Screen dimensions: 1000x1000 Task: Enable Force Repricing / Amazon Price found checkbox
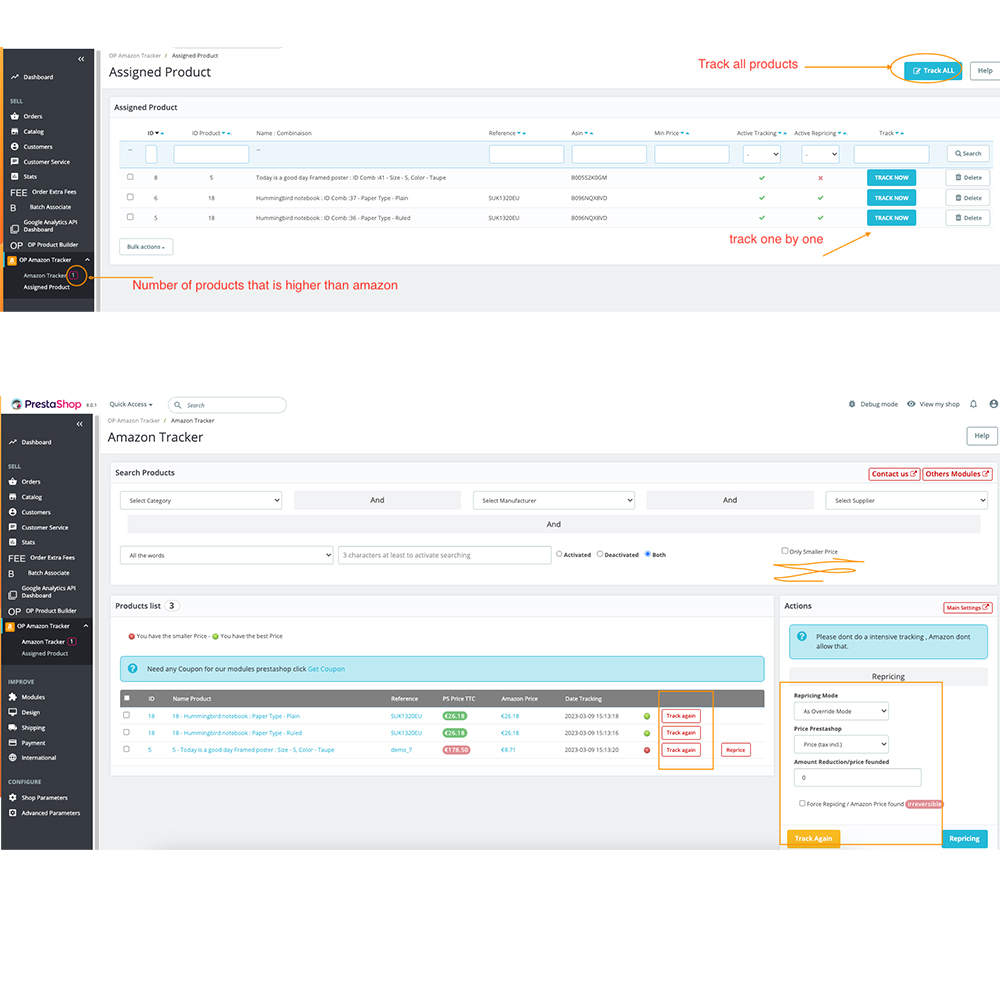pyautogui.click(x=802, y=804)
